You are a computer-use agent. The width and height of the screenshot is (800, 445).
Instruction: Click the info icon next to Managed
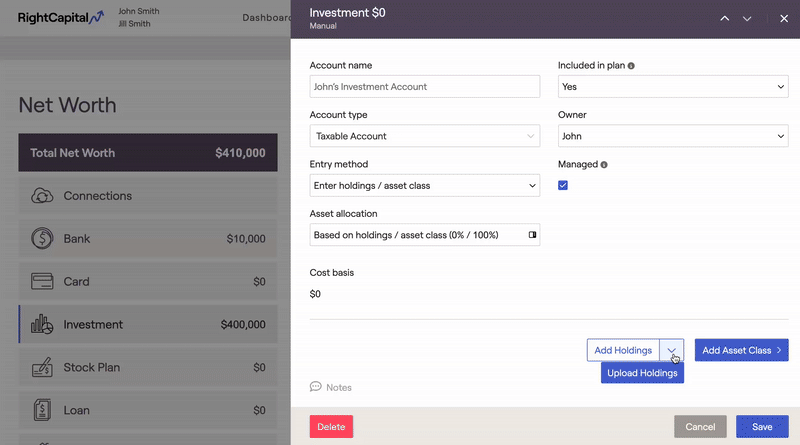(x=604, y=164)
